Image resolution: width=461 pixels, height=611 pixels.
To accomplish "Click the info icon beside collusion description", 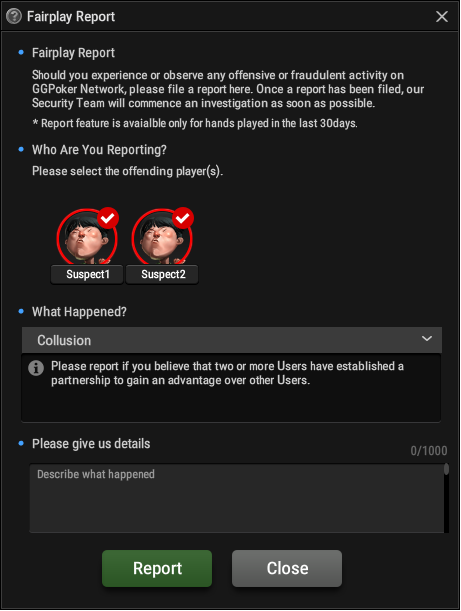I will click(x=36, y=368).
